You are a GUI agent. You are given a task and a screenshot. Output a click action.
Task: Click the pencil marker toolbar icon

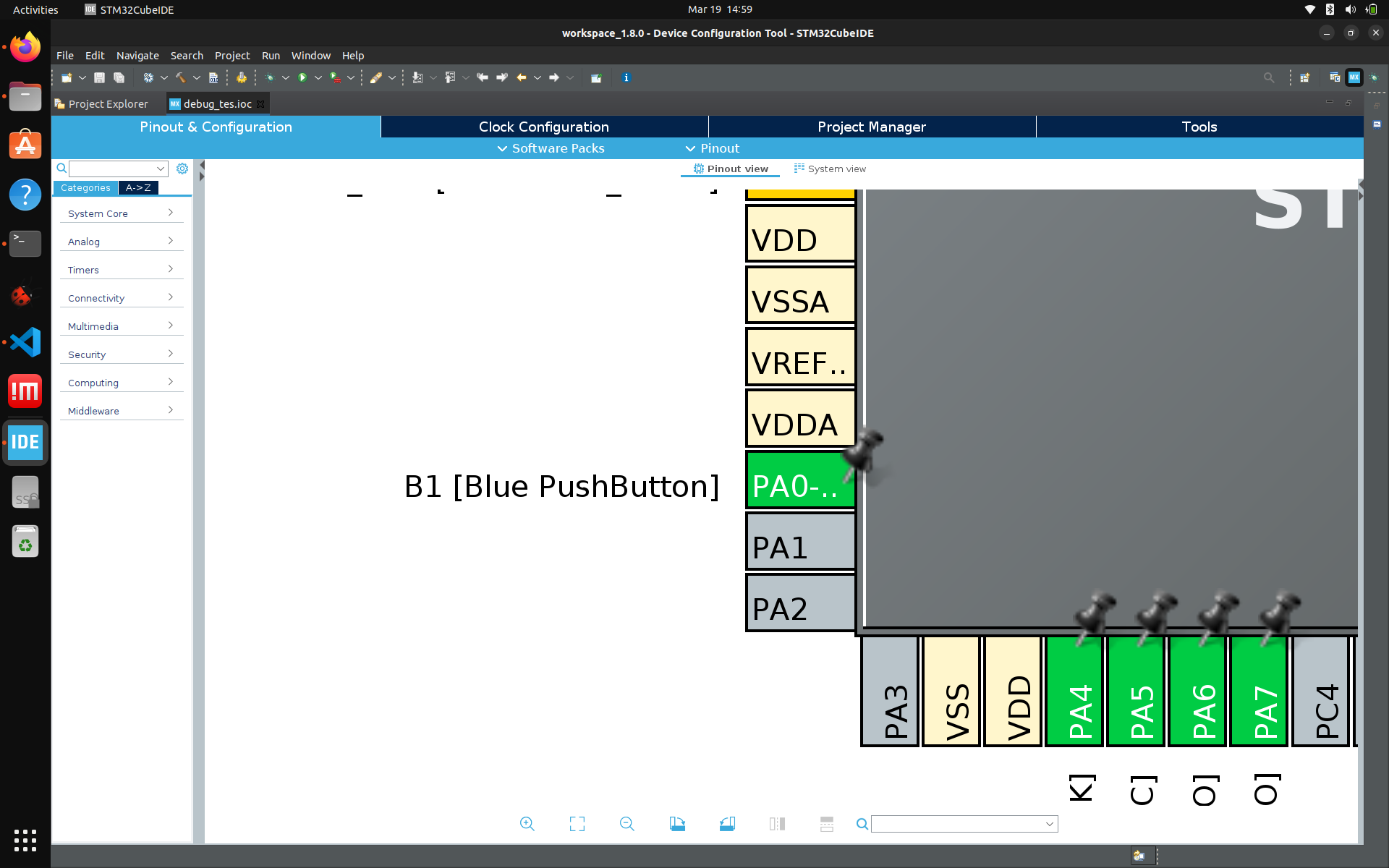[376, 77]
